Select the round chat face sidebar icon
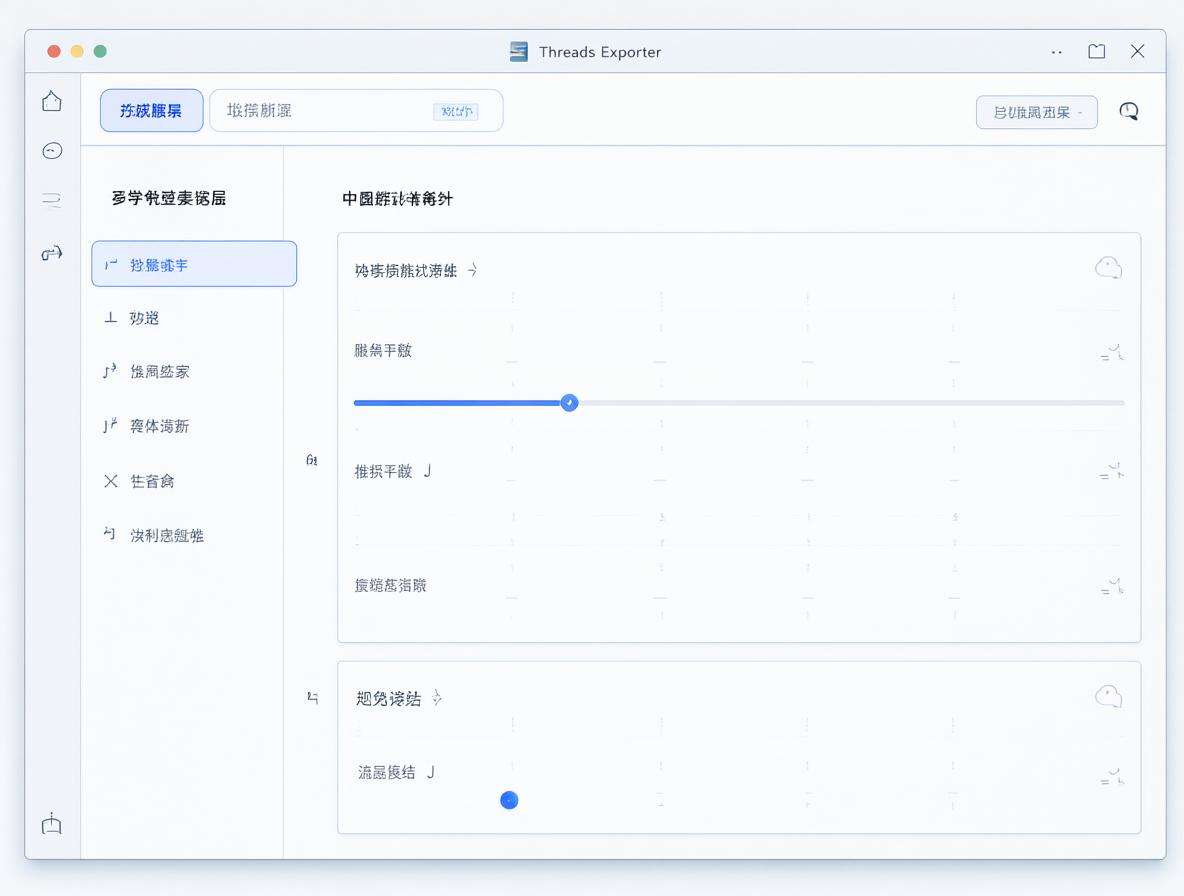The width and height of the screenshot is (1184, 896). click(52, 151)
